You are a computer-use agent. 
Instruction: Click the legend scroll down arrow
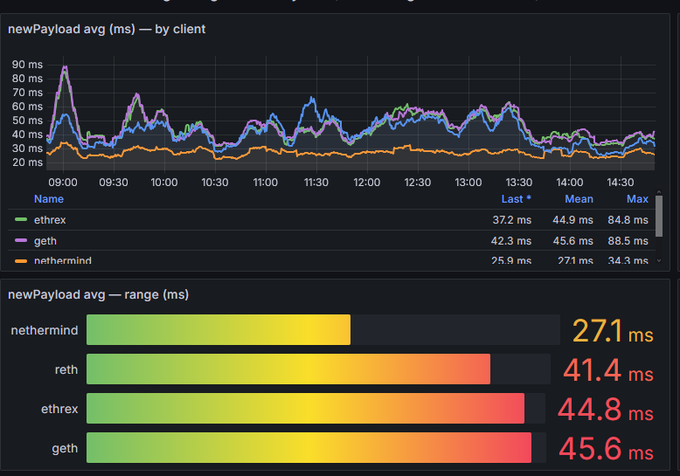(x=659, y=261)
